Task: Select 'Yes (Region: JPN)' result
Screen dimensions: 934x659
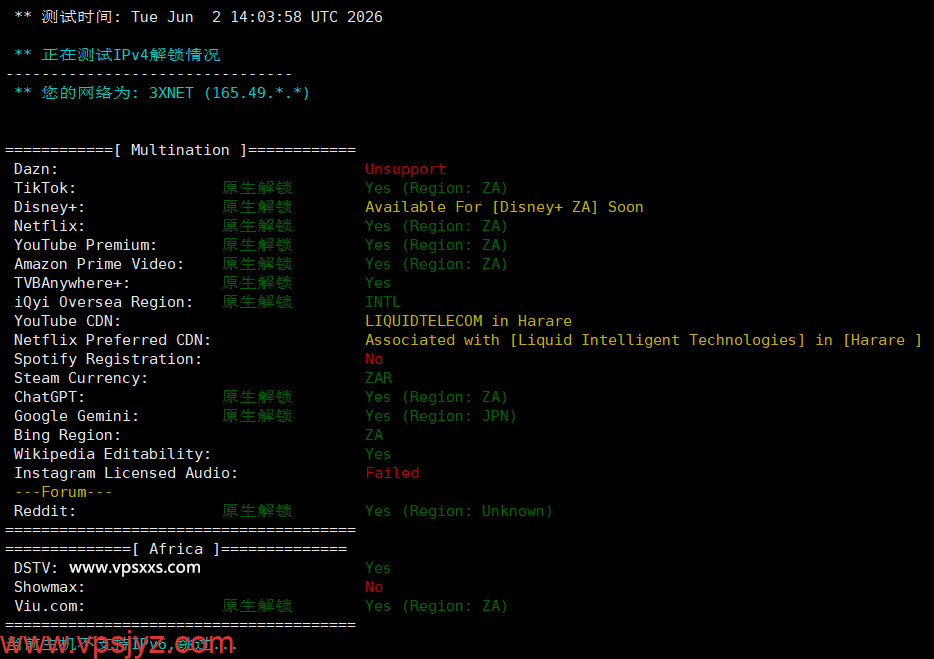Action: click(x=441, y=416)
